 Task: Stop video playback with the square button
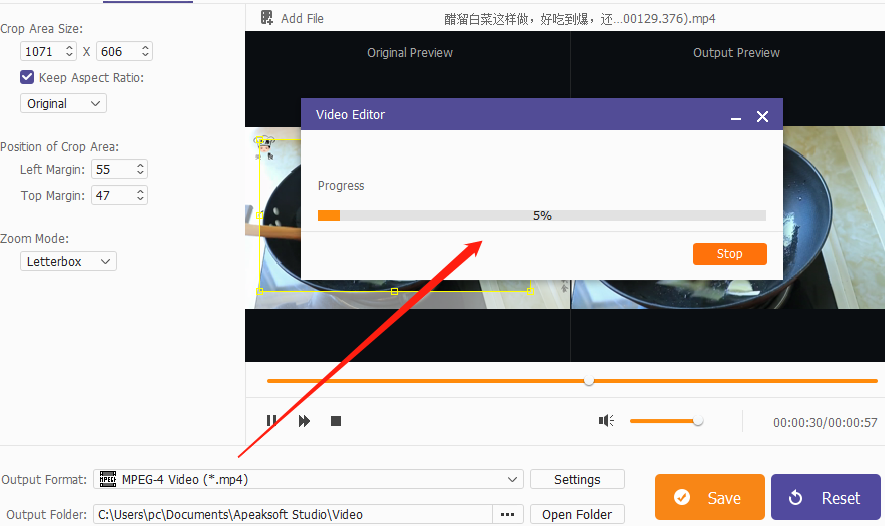336,421
